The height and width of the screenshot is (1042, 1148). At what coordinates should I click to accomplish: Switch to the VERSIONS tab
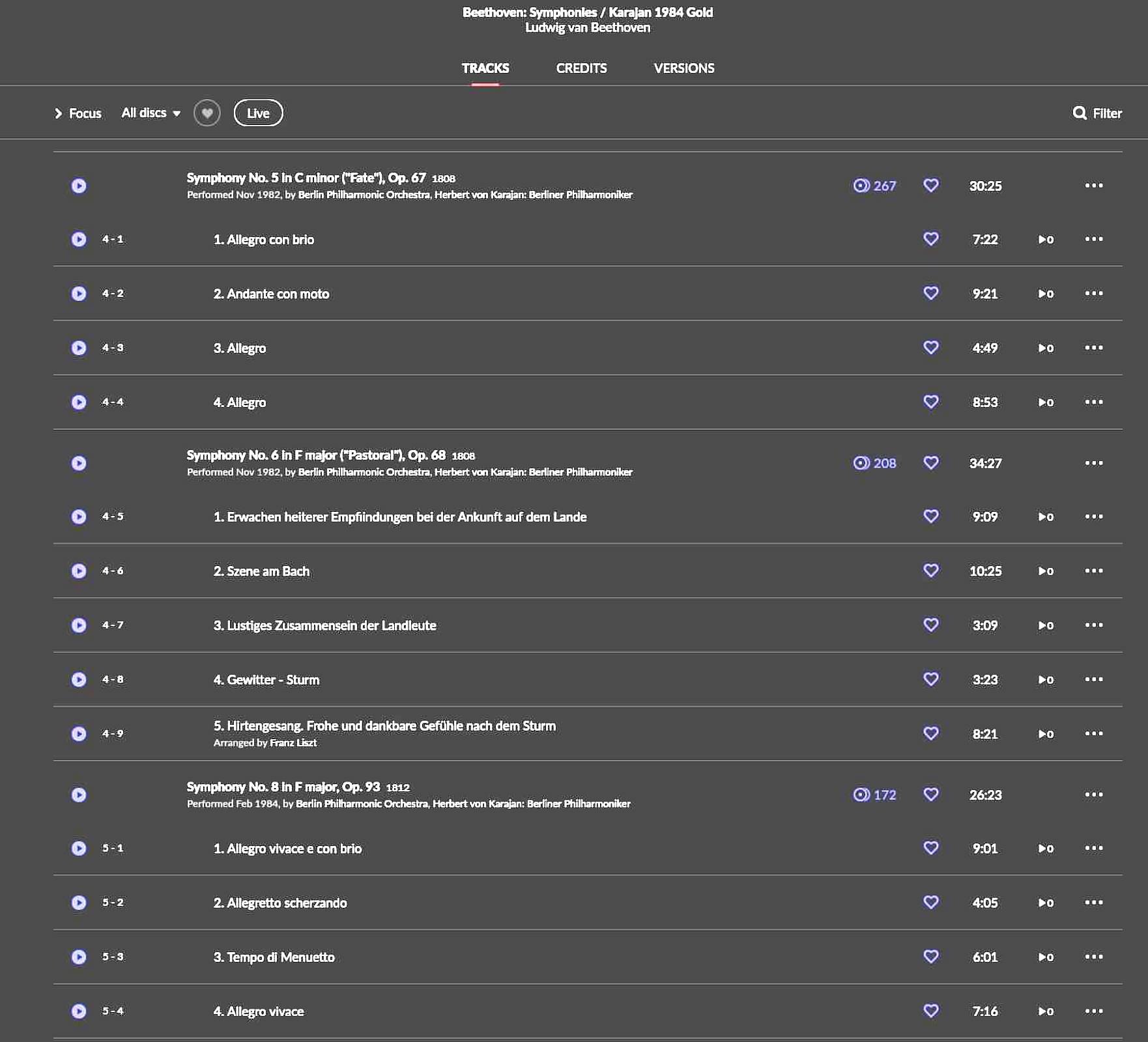[684, 68]
